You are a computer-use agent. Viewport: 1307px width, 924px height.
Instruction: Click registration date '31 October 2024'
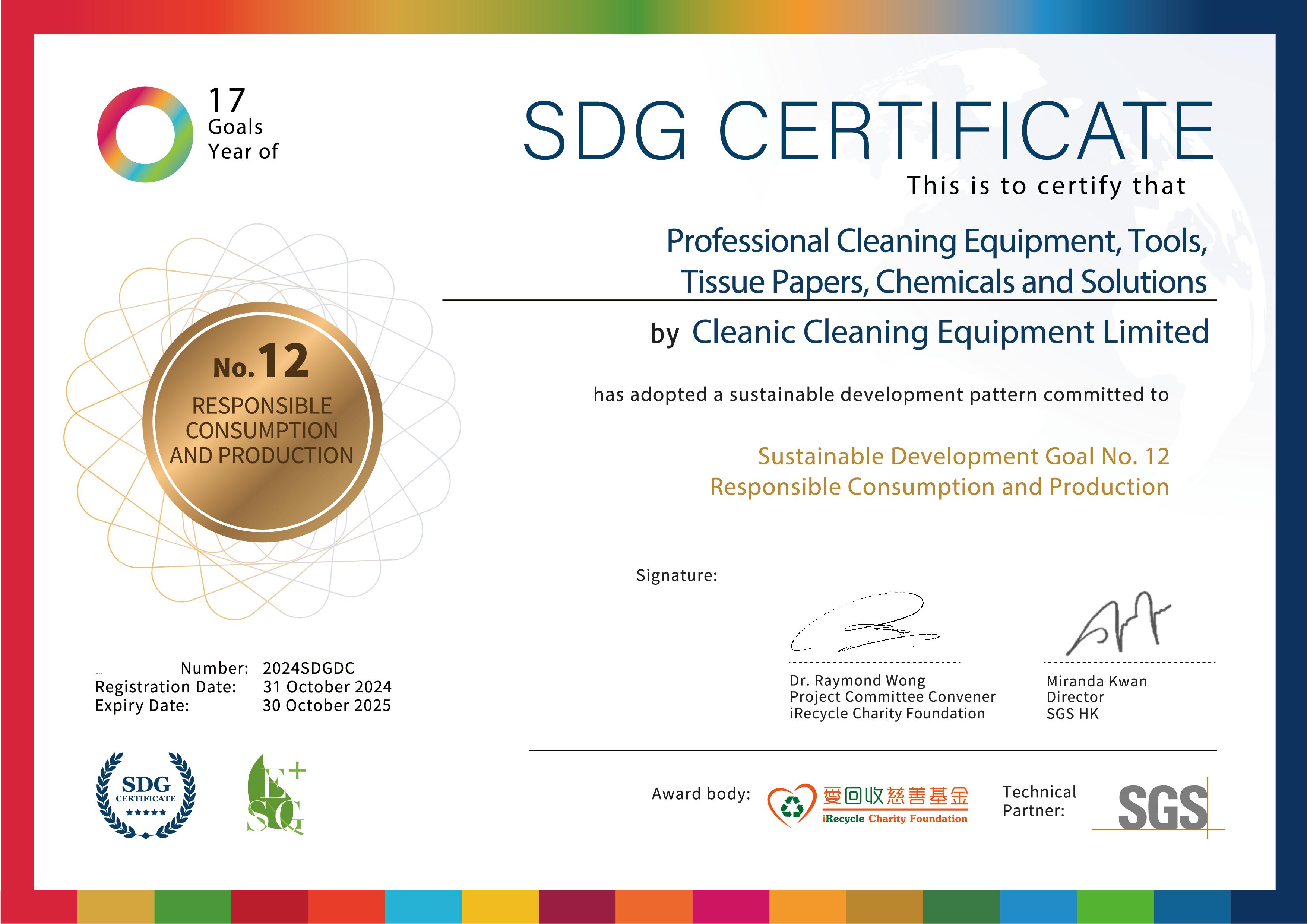coord(327,687)
